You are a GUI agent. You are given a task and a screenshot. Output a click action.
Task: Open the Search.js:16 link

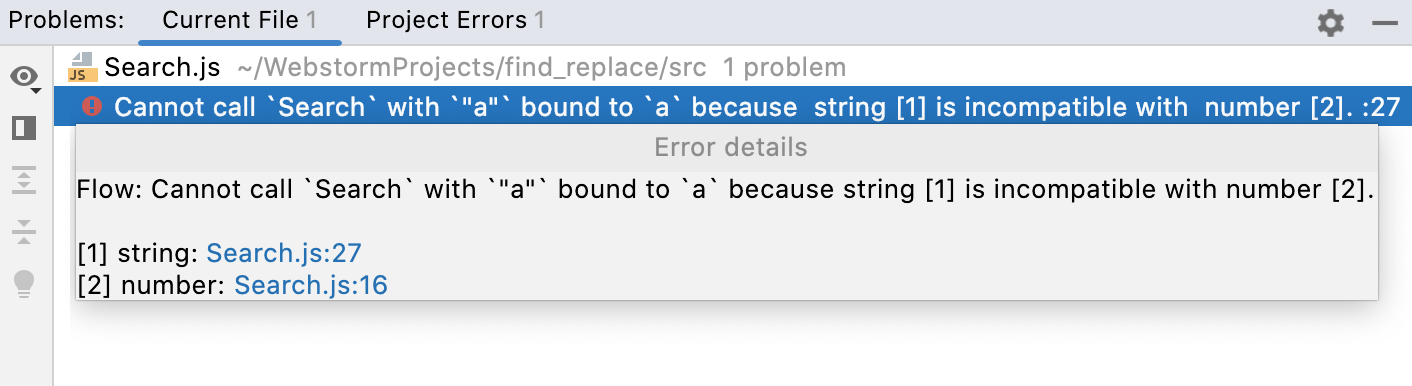coord(311,286)
